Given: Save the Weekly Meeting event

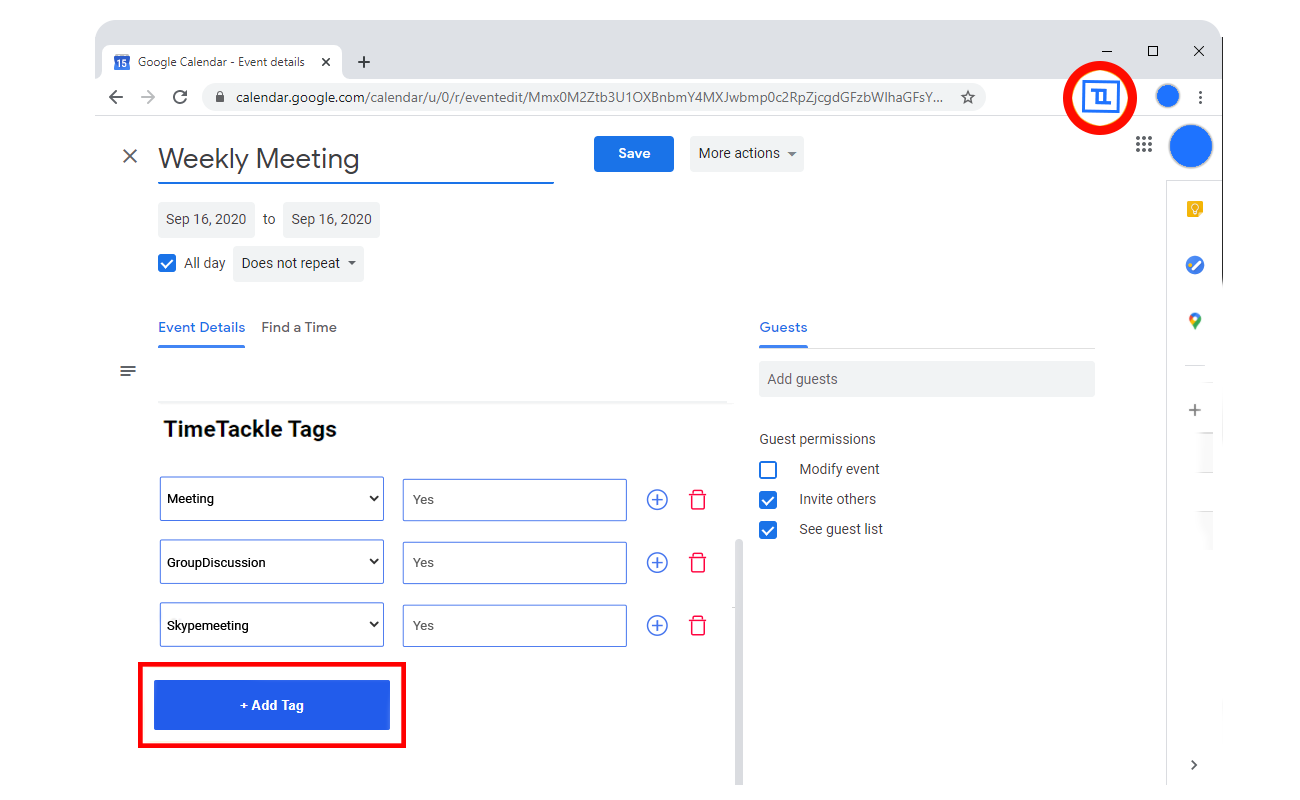Looking at the screenshot, I should (633, 153).
